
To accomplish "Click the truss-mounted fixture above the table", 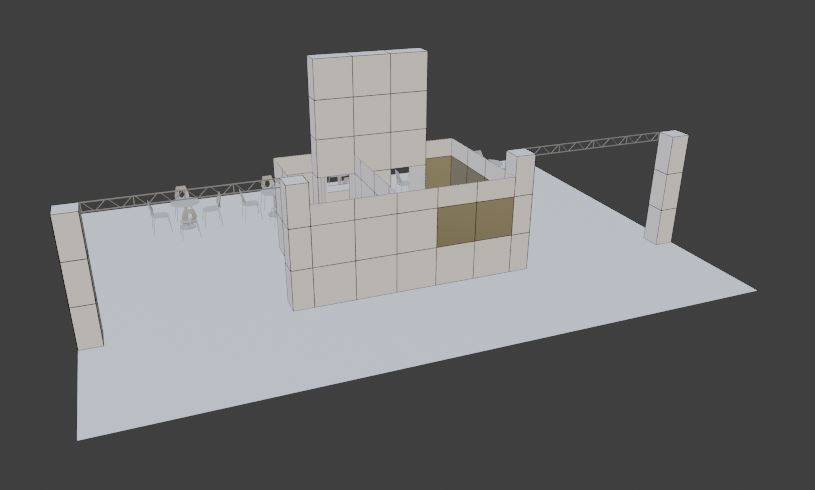I will [x=182, y=191].
